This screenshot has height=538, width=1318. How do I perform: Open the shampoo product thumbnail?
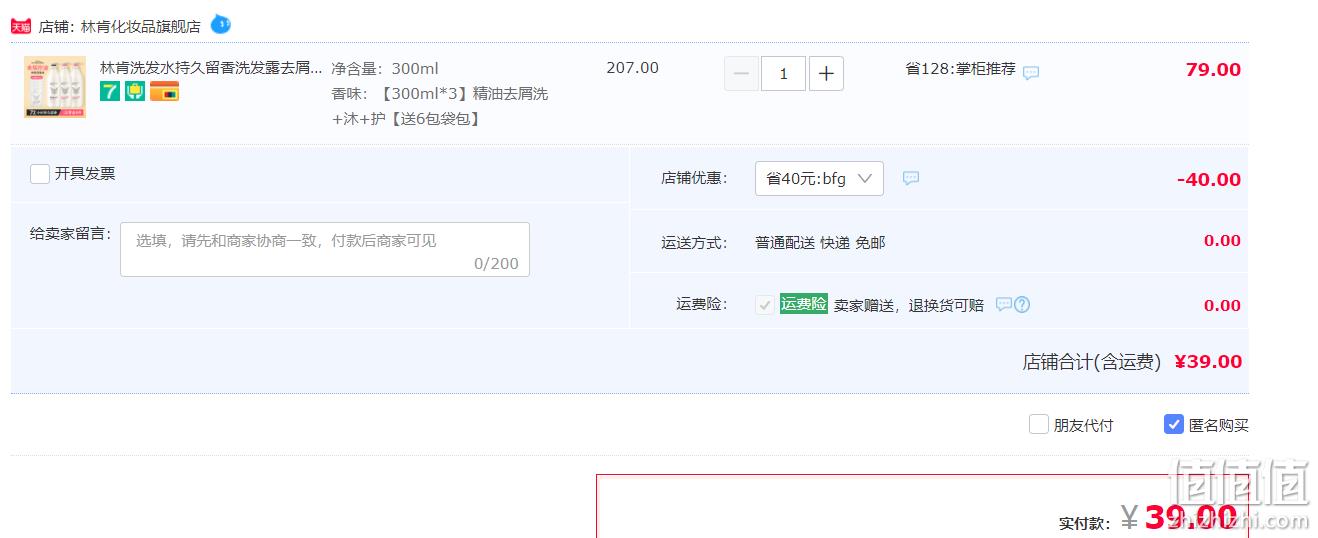[x=55, y=88]
